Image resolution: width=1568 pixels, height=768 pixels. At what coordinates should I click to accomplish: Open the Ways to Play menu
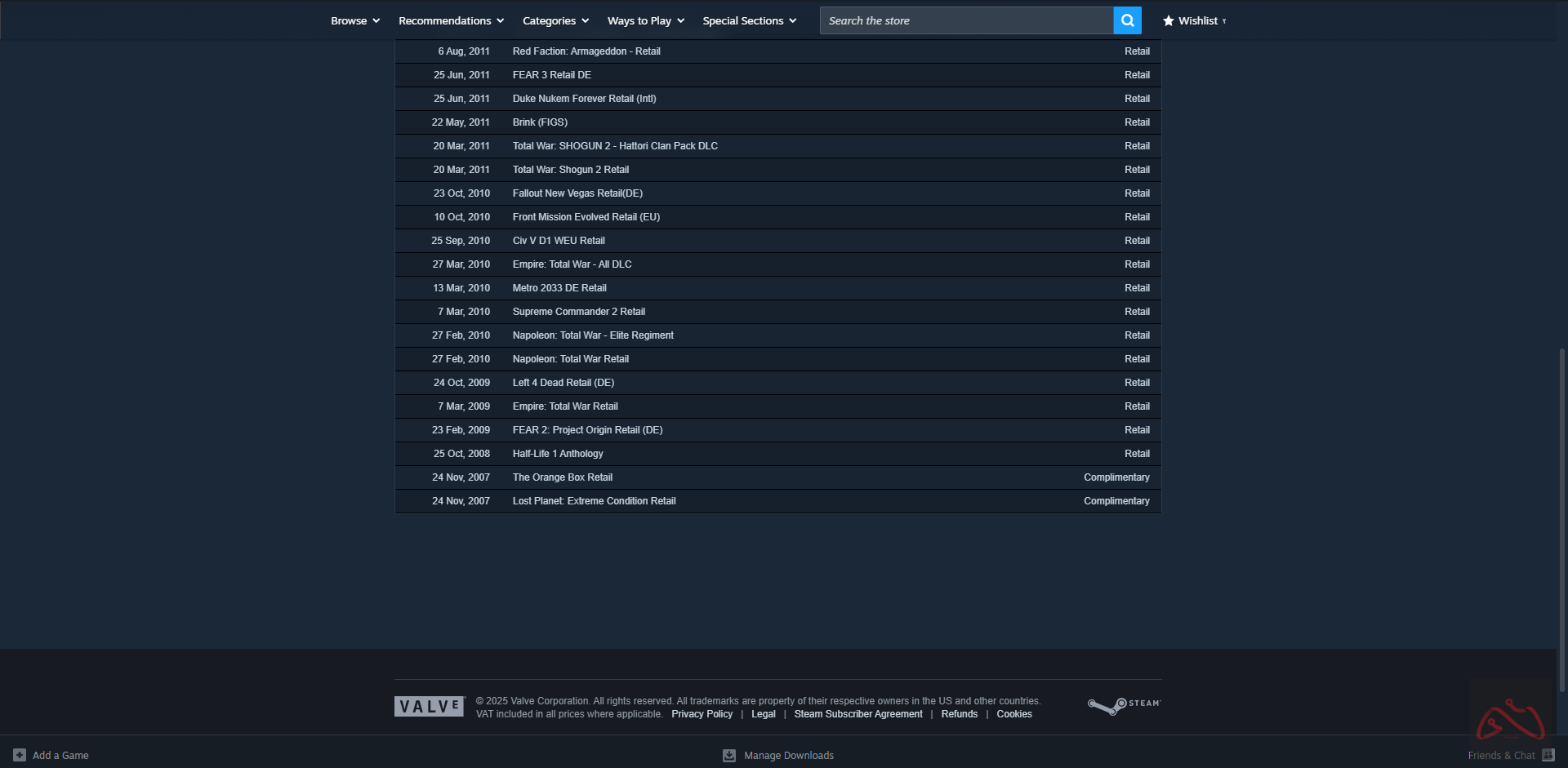point(645,20)
